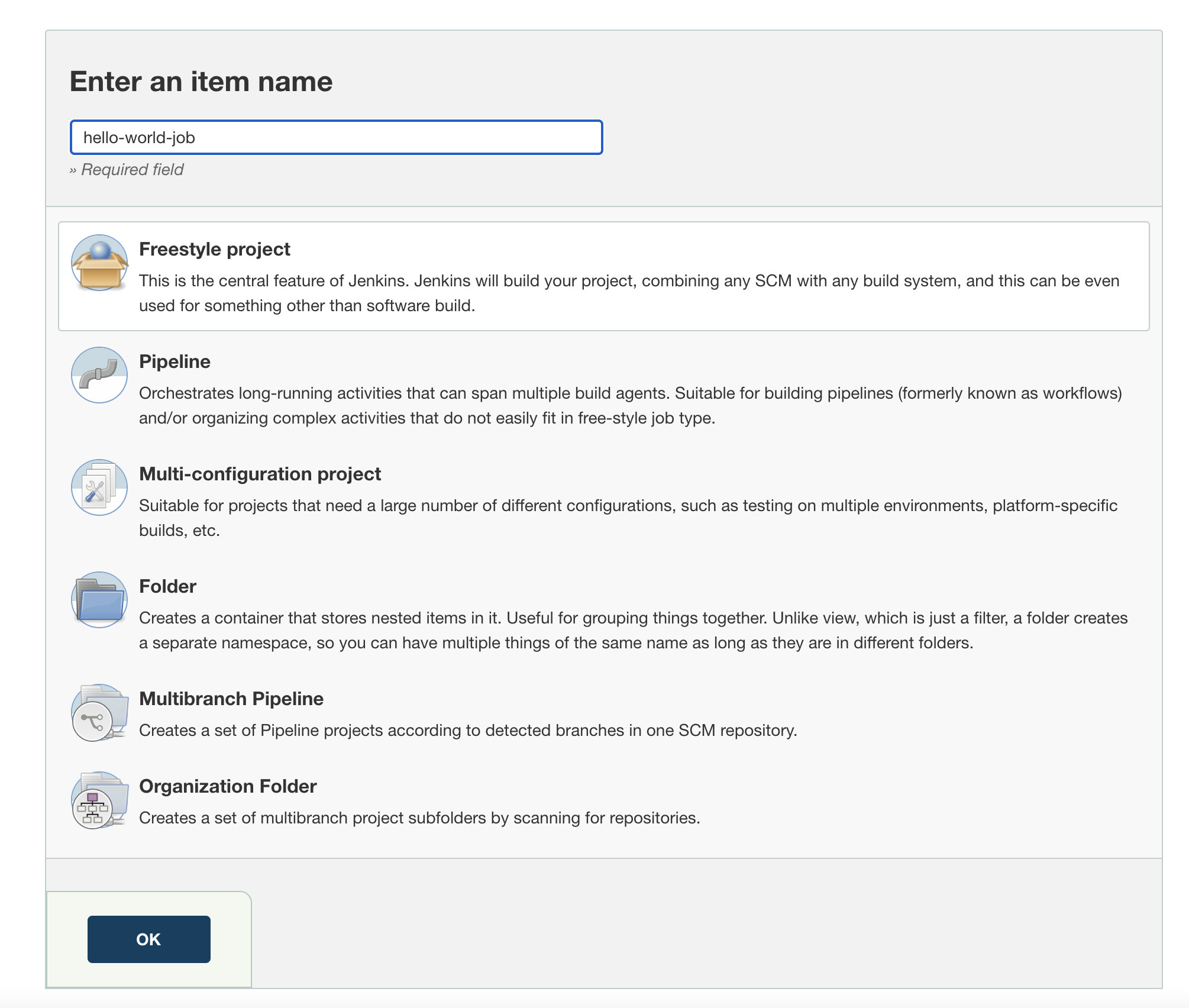
Task: Pick the Organization Folder title
Action: (228, 786)
